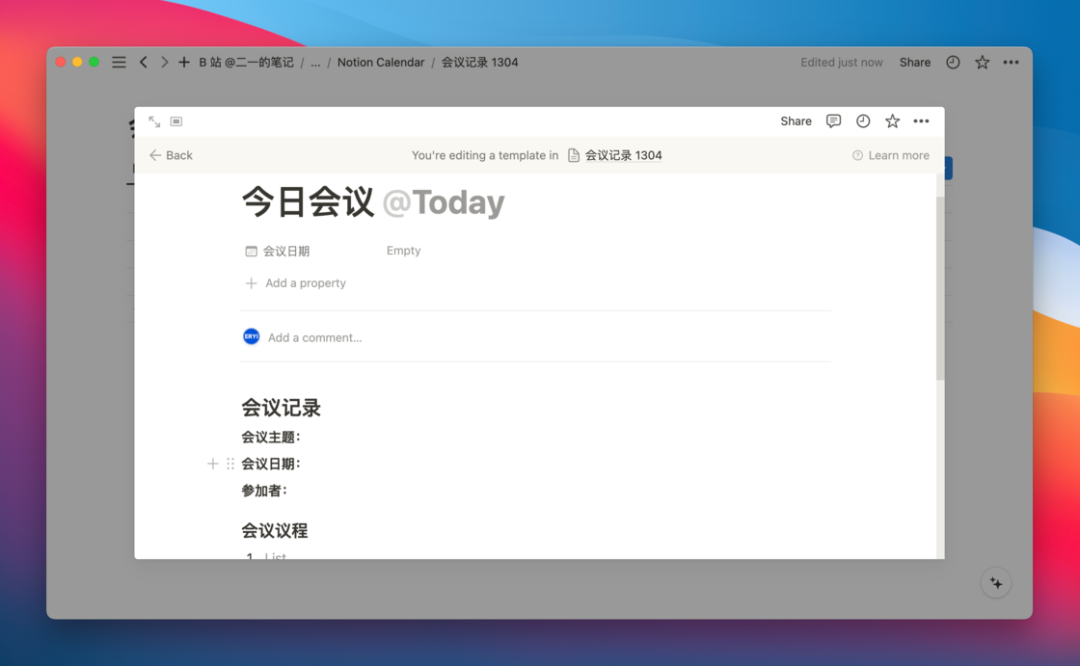Open the template panel's three-dot menu

point(921,121)
